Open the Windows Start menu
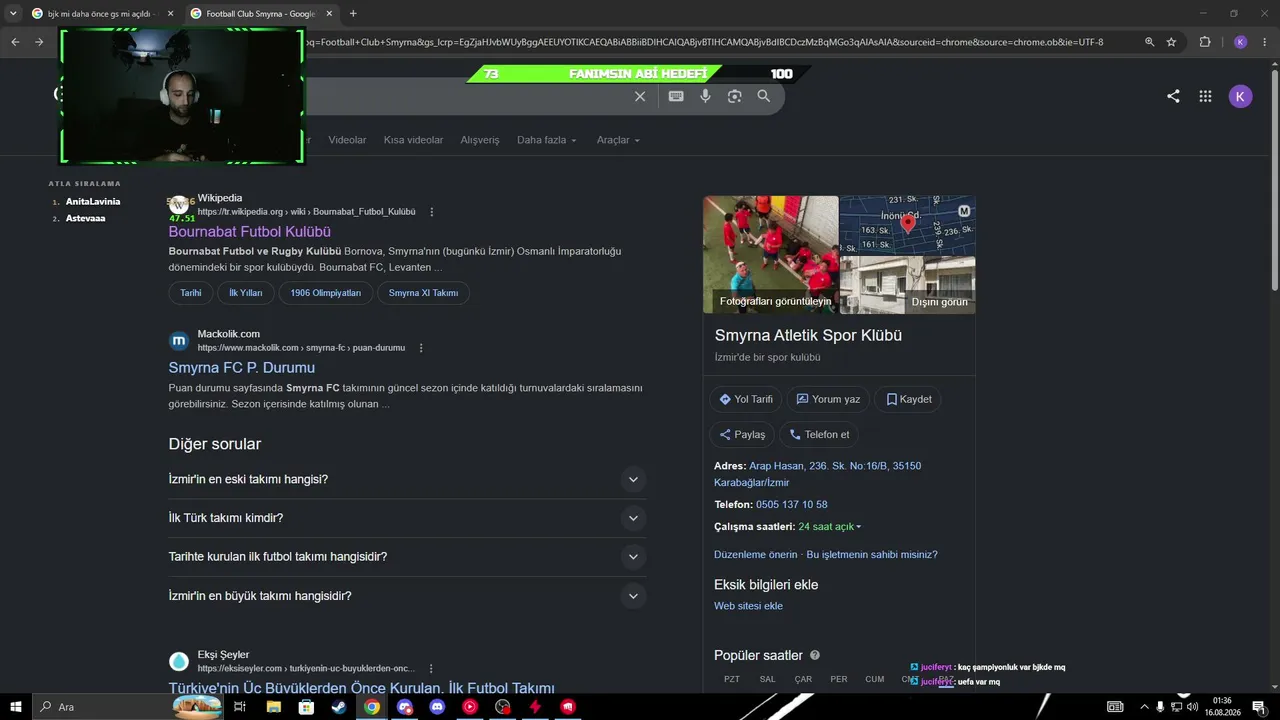Screen dimensions: 1280x720 [16, 707]
